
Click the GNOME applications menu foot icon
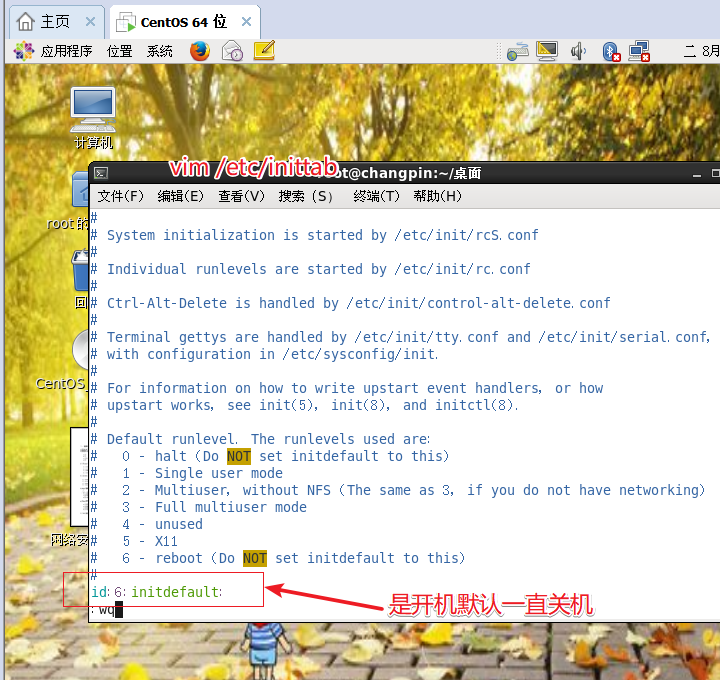(23, 51)
